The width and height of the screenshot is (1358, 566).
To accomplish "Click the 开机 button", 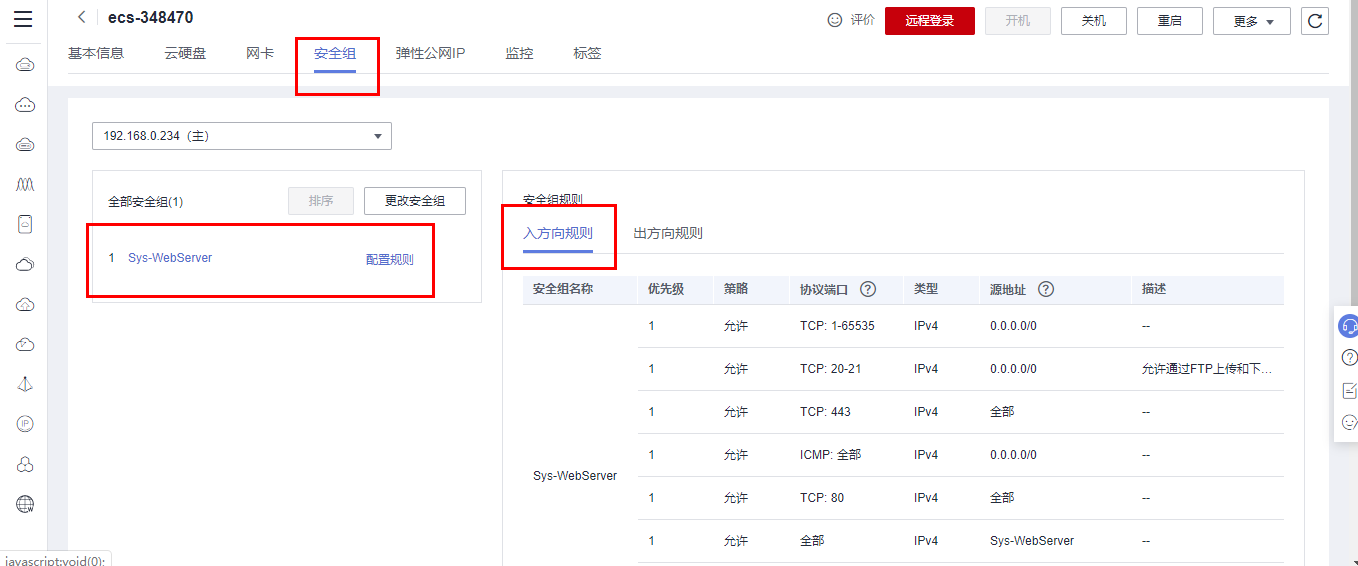I will pyautogui.click(x=1018, y=21).
